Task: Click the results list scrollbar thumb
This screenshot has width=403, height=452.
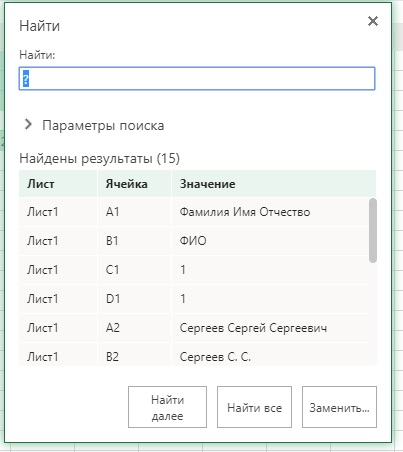Action: click(373, 230)
